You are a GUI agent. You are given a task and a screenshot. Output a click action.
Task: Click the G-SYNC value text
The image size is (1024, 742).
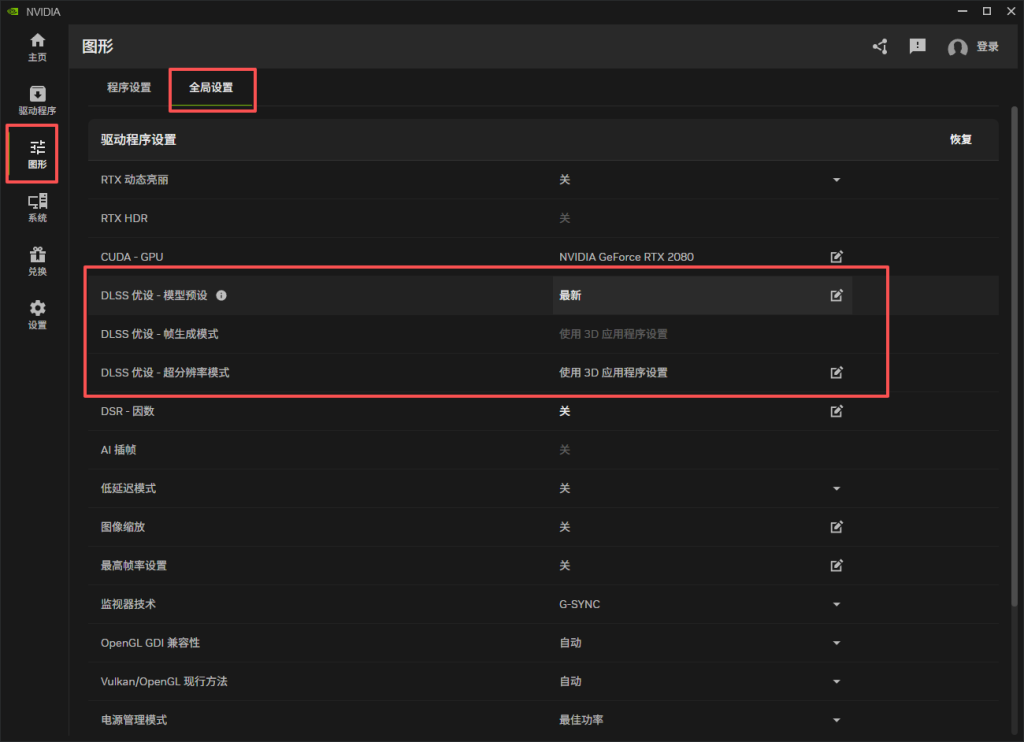579,604
